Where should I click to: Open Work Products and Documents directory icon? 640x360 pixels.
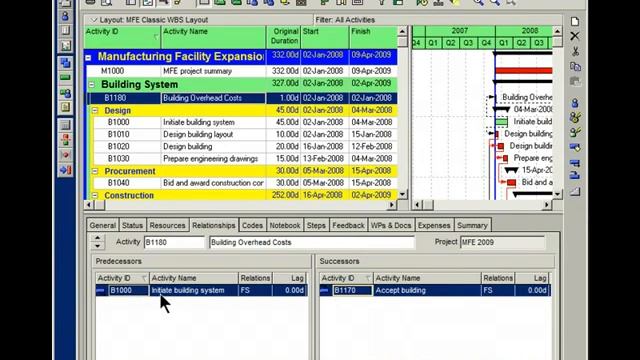(x=65, y=107)
